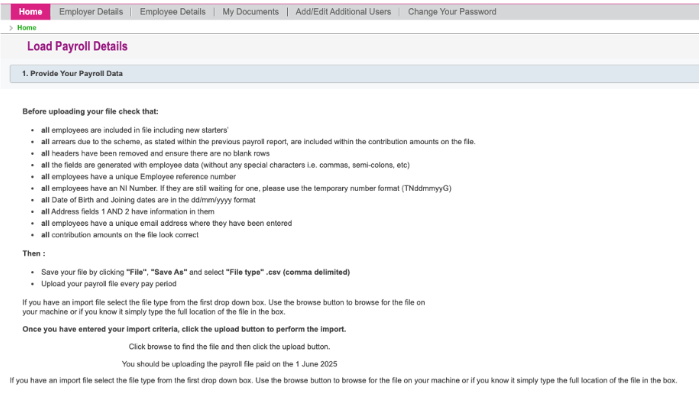Open Add/Edit Additional Users tab
Screen dimensions: 699x396
(x=343, y=12)
